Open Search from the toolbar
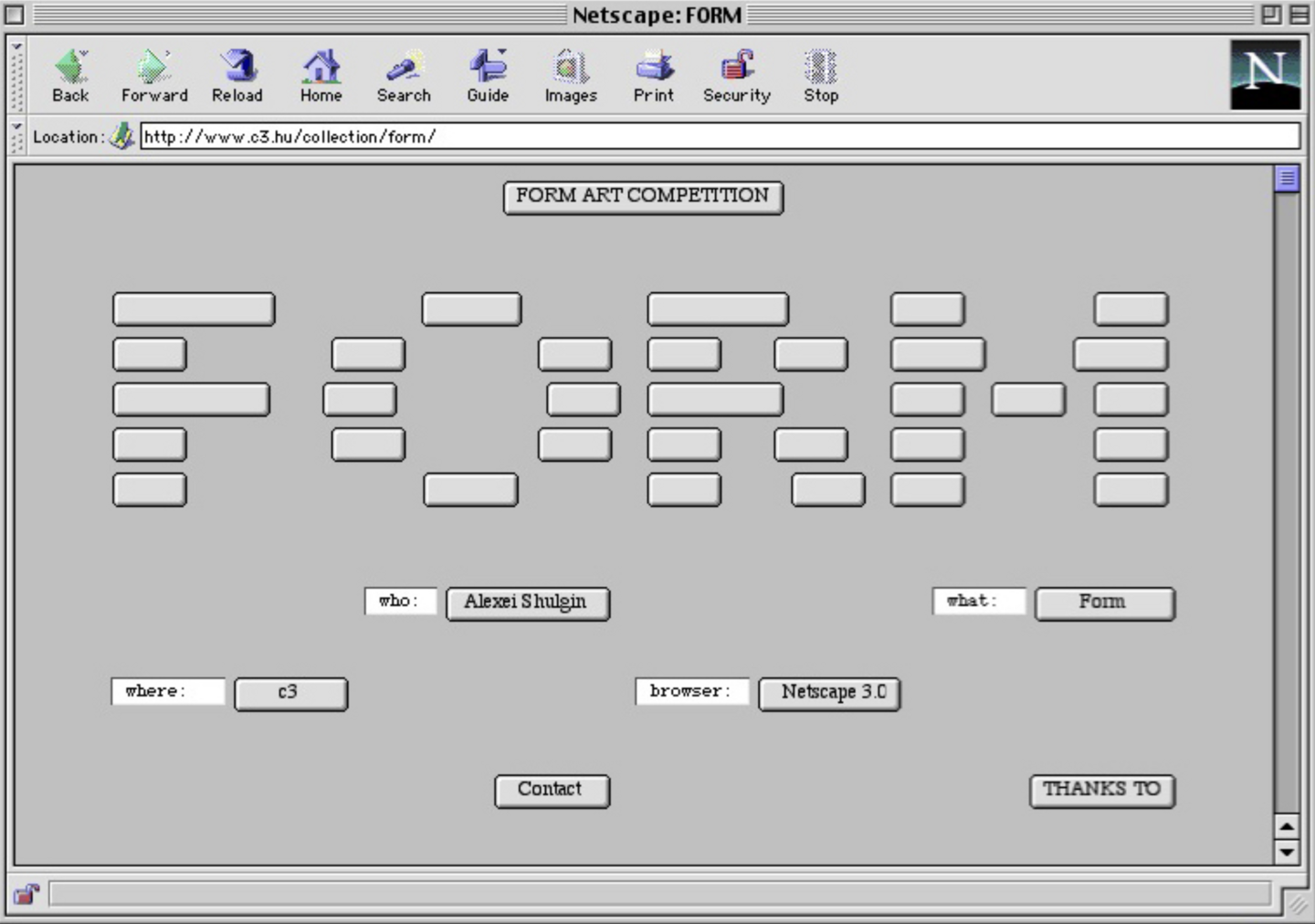Viewport: 1315px width, 924px height. [x=404, y=76]
